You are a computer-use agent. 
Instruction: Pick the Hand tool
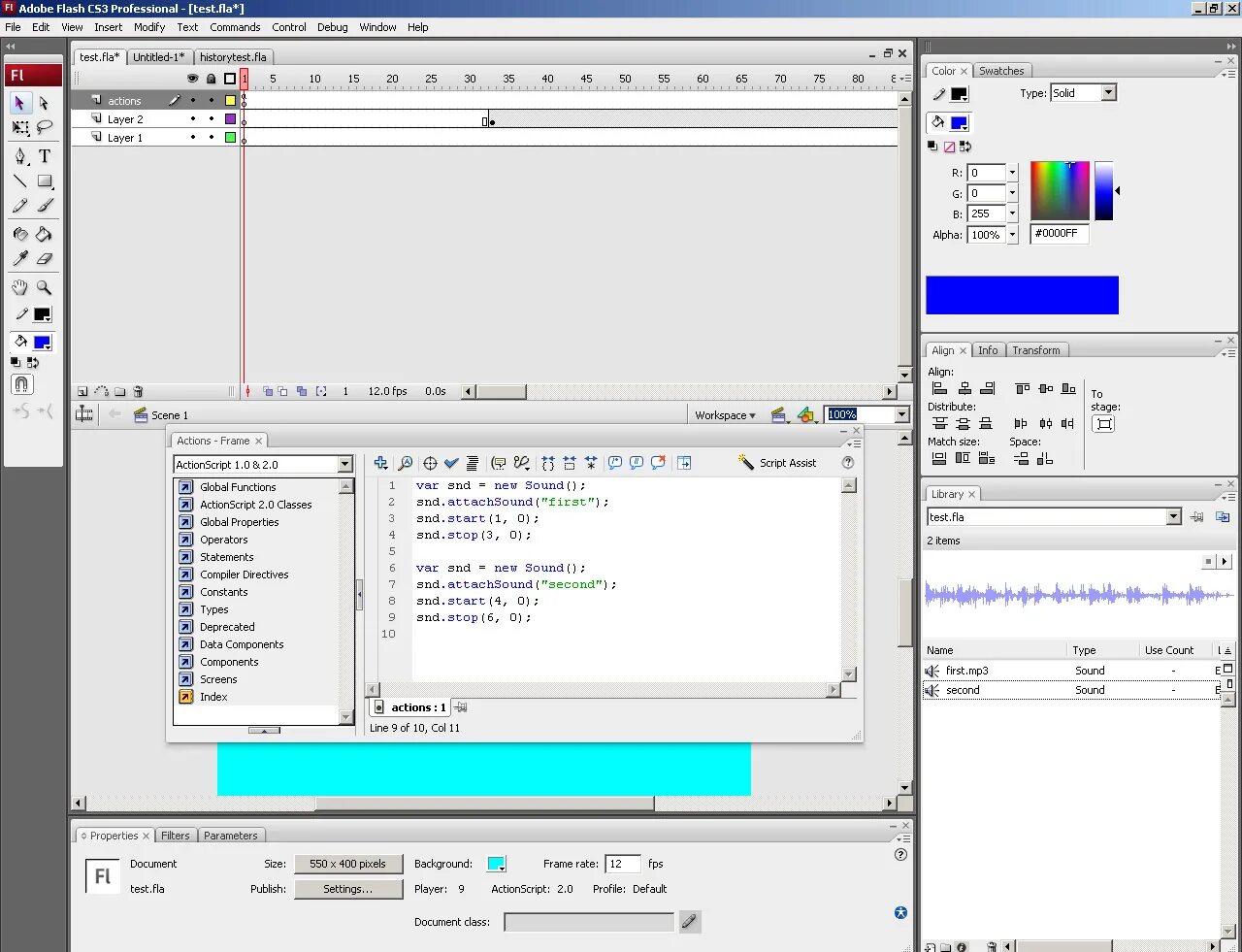19,287
